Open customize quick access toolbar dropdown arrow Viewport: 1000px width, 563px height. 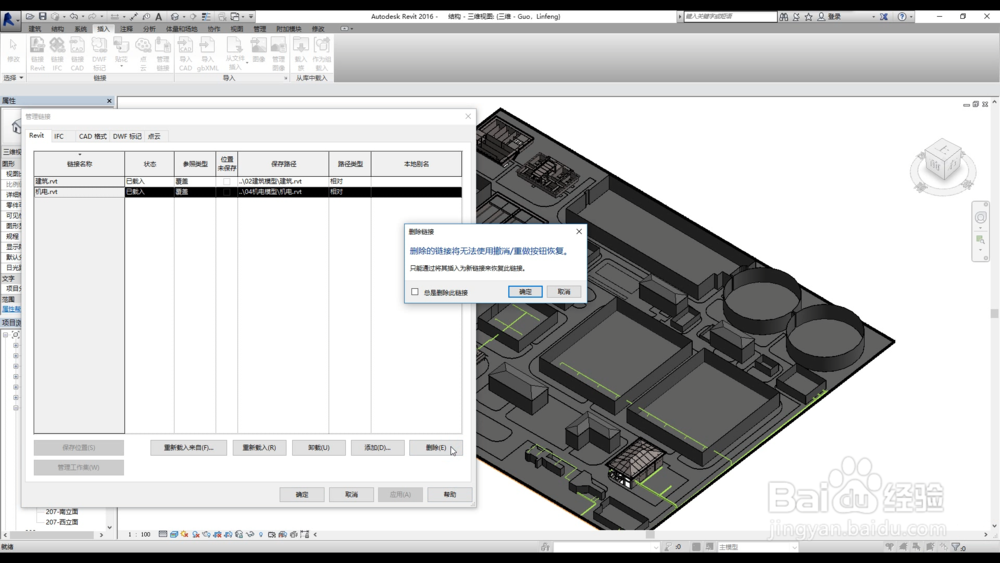(251, 17)
